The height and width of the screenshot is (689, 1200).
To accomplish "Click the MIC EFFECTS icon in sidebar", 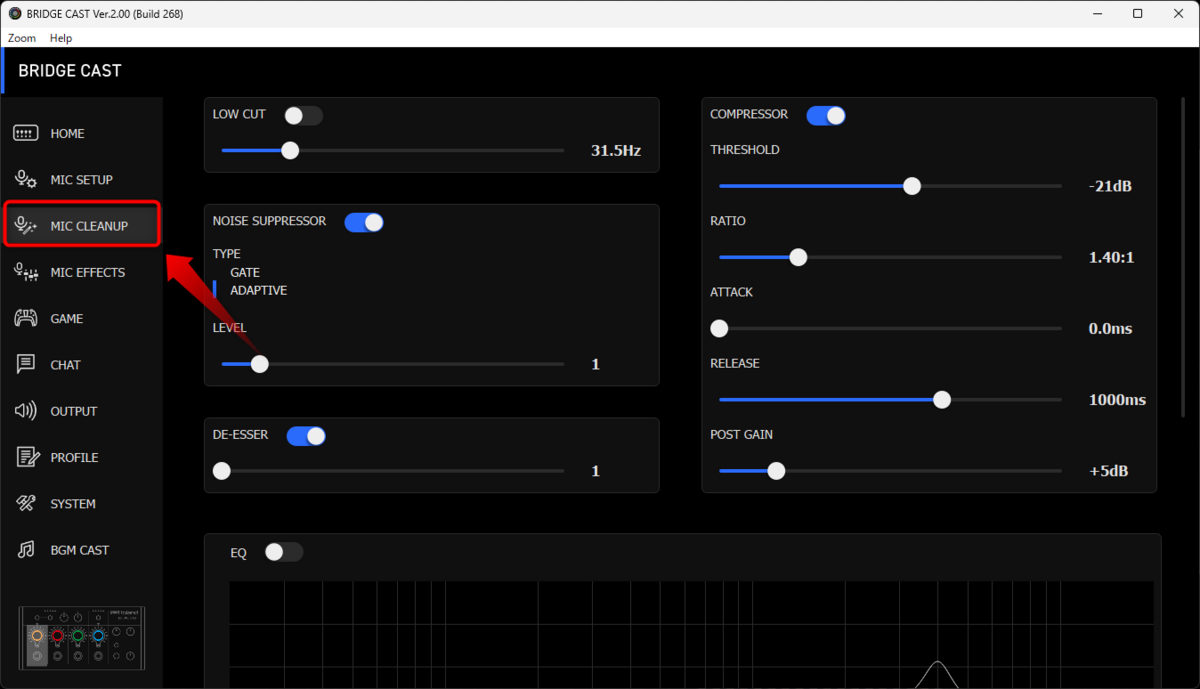I will coord(26,272).
